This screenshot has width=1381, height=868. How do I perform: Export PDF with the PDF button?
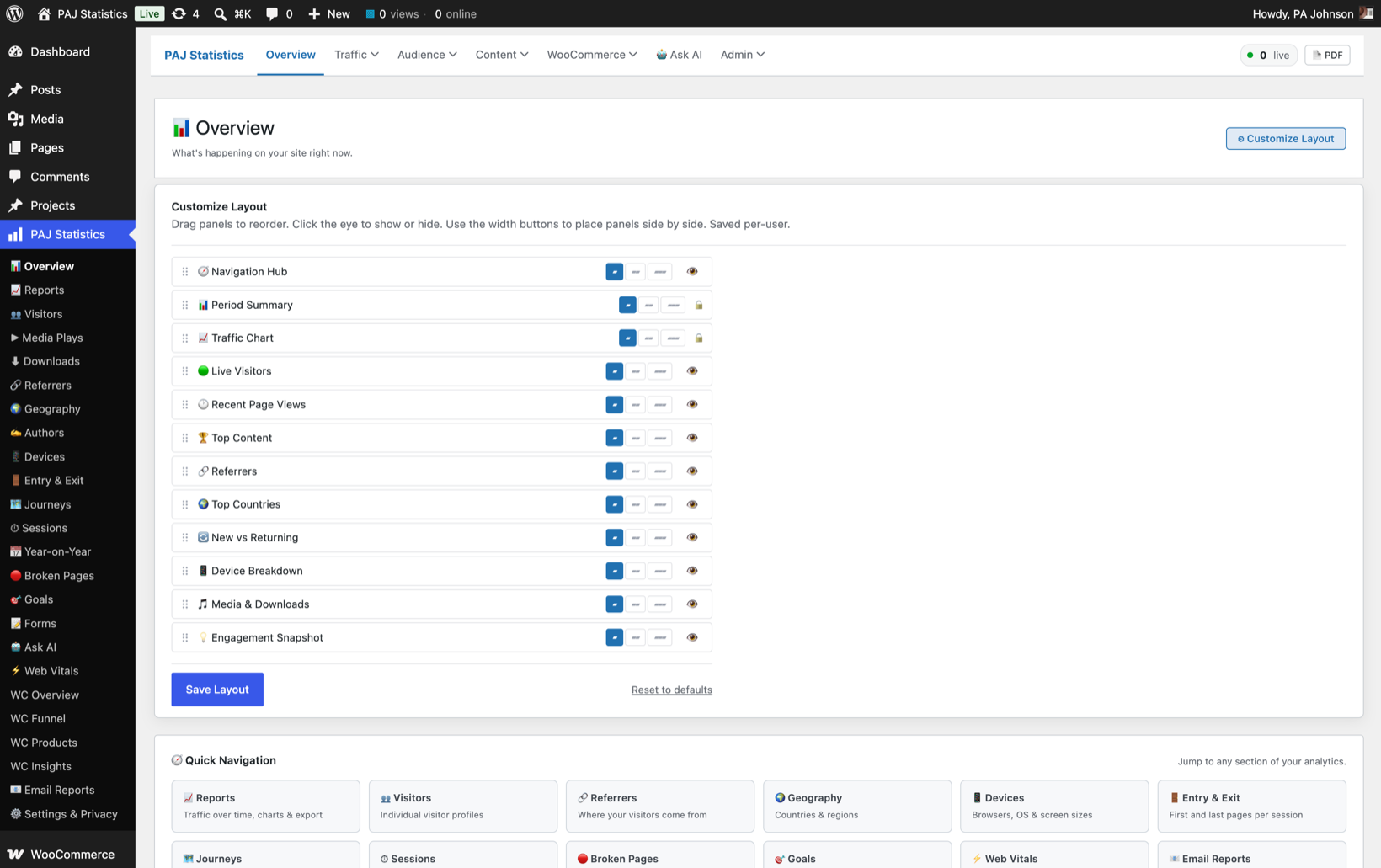[x=1328, y=55]
